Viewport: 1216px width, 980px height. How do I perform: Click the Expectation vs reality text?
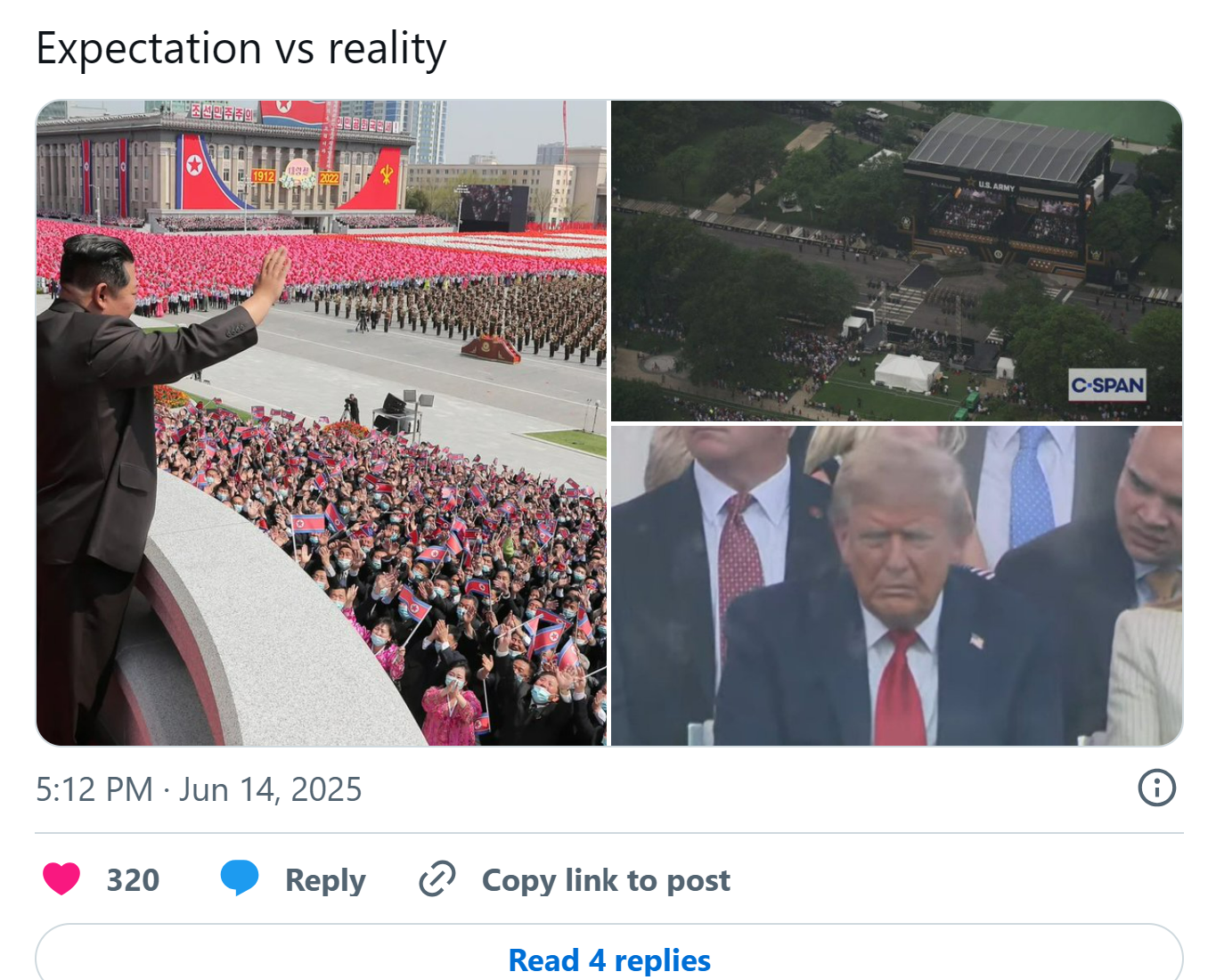tap(241, 48)
